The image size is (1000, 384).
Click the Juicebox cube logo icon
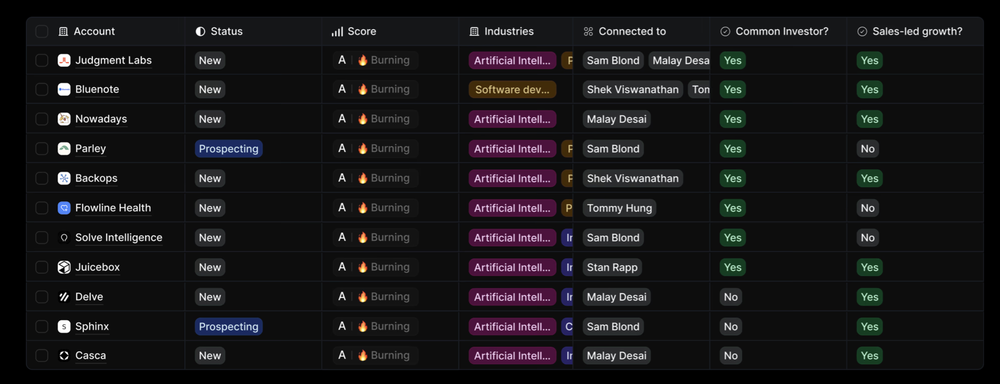64,267
